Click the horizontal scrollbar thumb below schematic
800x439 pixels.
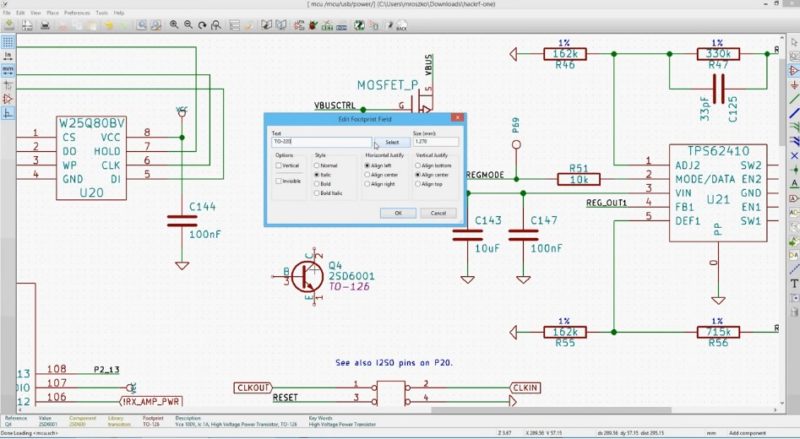551,410
